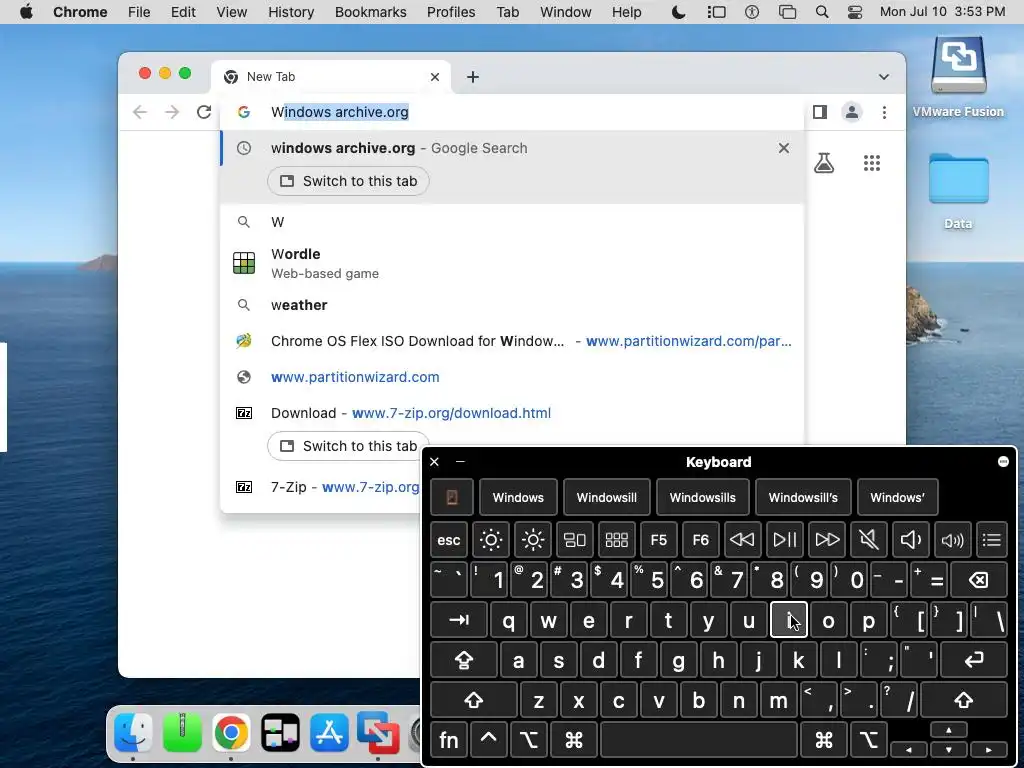This screenshot has width=1024, height=768.
Task: Toggle the caps lock key
Action: 464,660
